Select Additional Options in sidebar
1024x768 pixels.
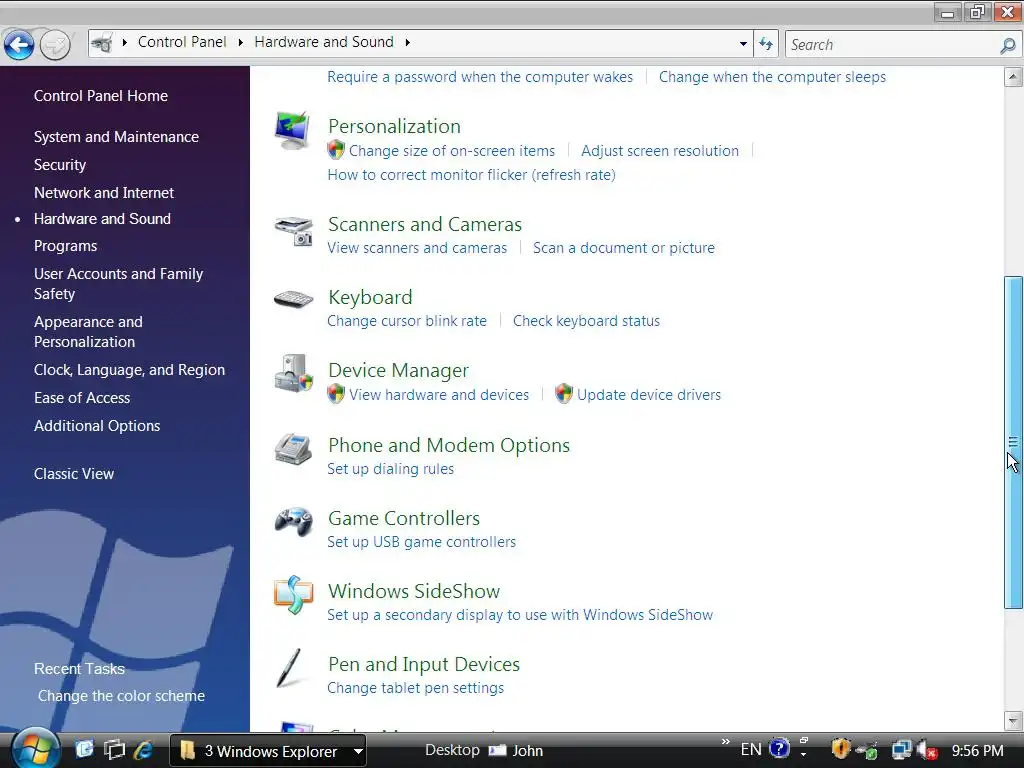(x=97, y=426)
